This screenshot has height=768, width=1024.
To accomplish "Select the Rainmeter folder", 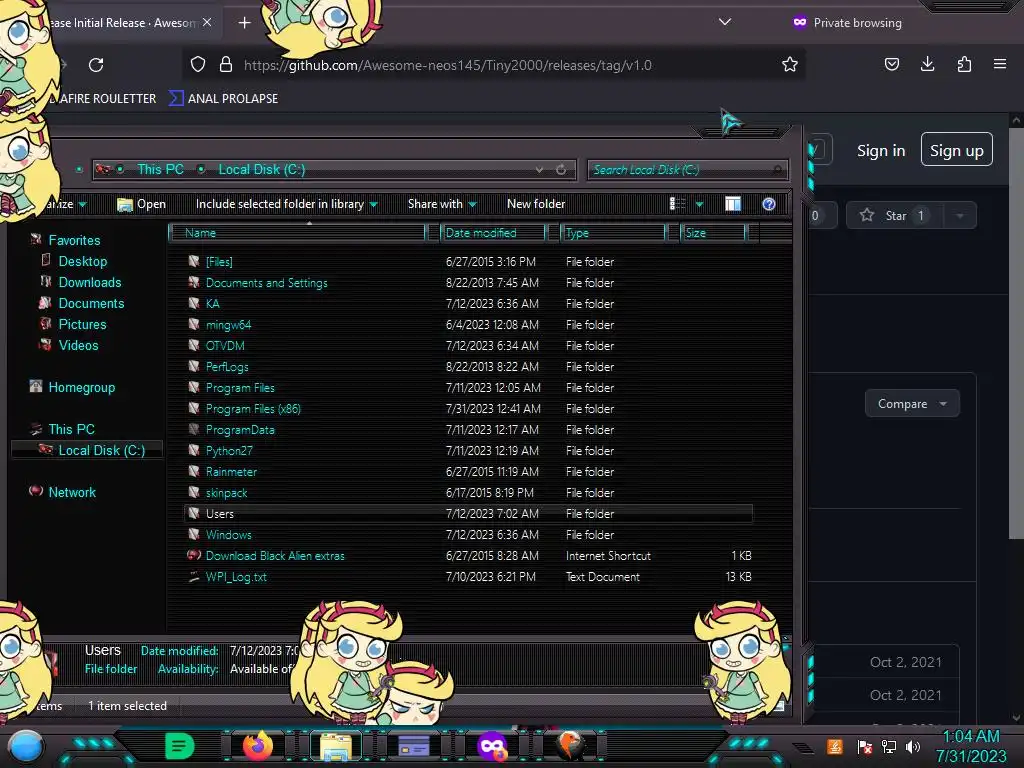I will 231,472.
